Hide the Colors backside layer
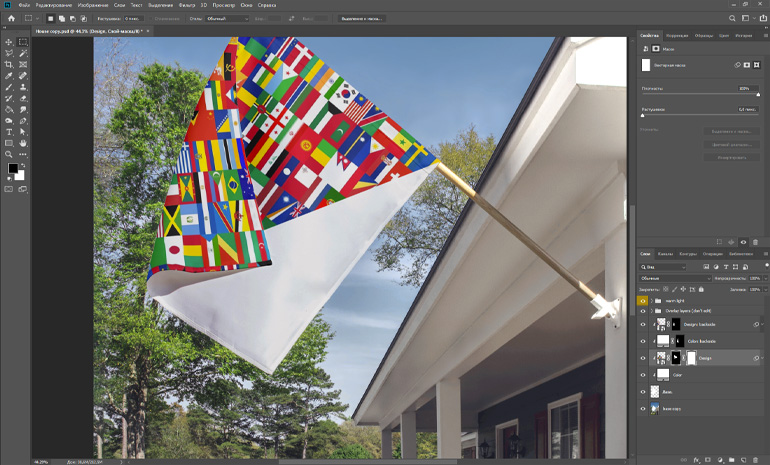The height and width of the screenshot is (465, 770). point(642,341)
